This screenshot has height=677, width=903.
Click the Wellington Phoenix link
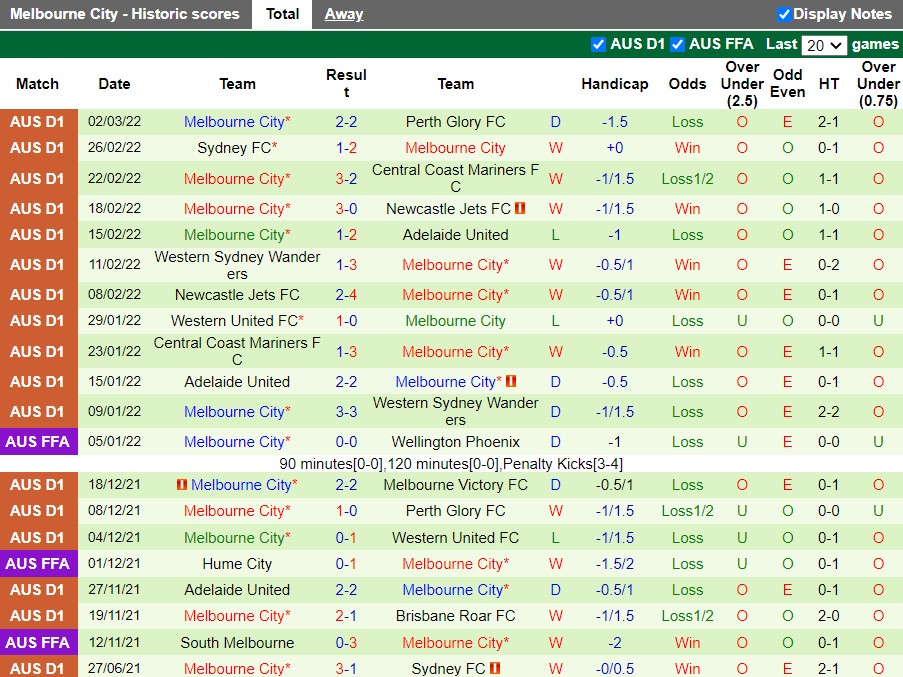(x=456, y=441)
